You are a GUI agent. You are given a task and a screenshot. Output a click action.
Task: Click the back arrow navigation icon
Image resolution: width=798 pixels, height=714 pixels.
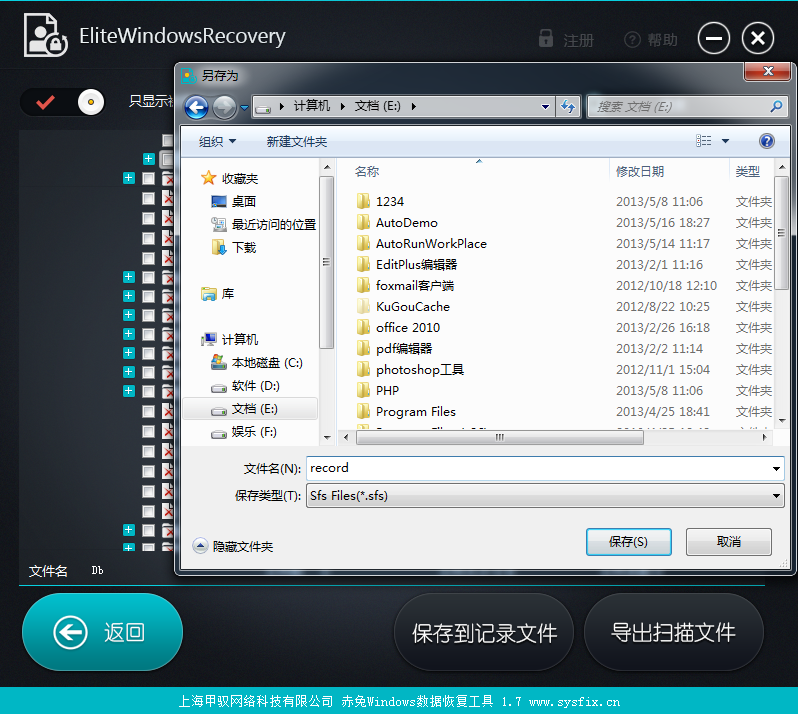click(196, 107)
